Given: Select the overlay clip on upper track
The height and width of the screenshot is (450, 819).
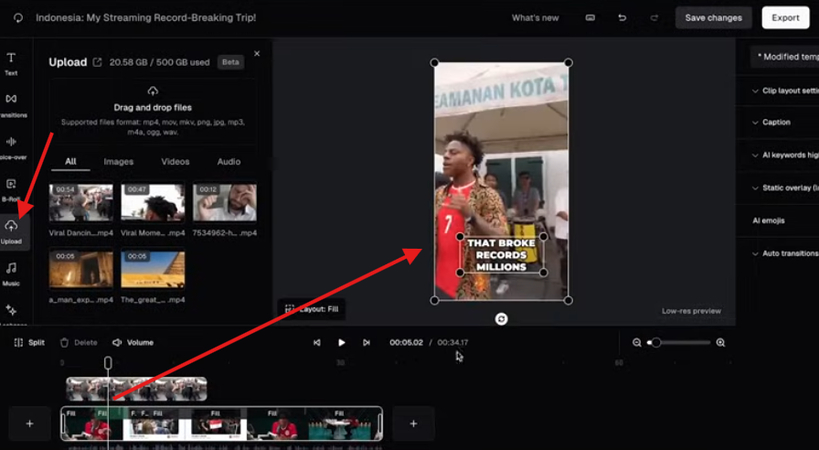Looking at the screenshot, I should [x=136, y=389].
